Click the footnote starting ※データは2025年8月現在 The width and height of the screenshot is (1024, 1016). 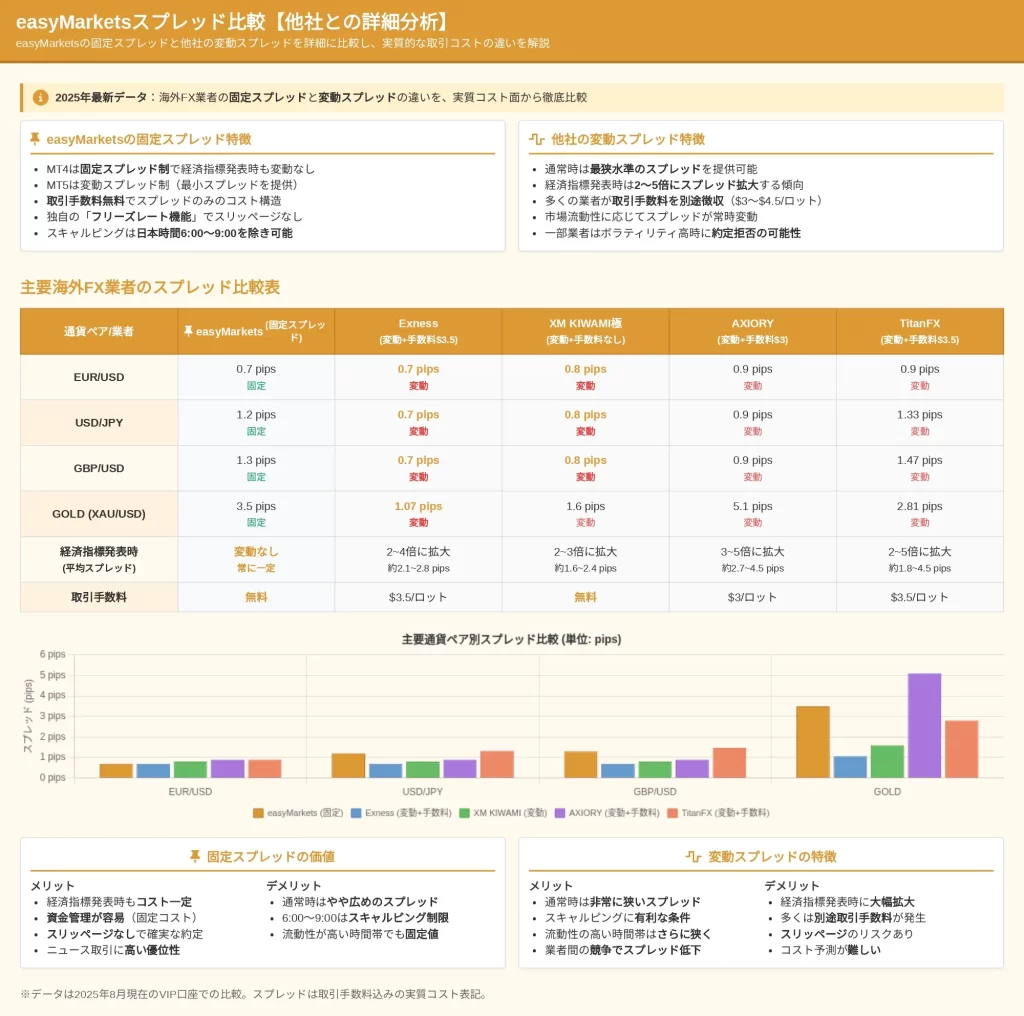pos(255,994)
